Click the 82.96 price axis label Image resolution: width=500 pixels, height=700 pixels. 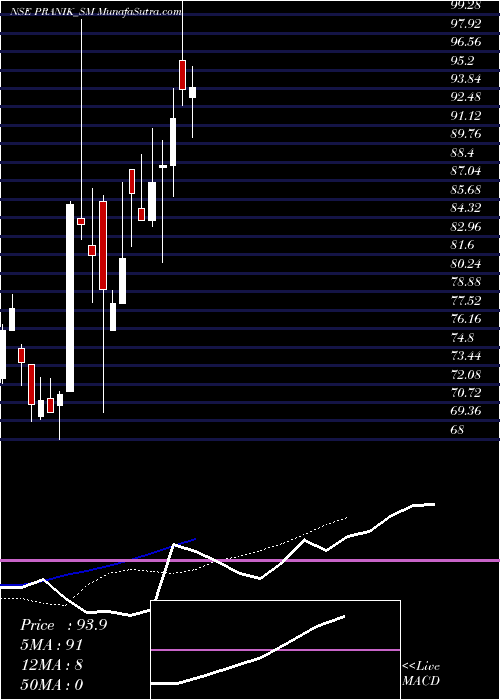(x=466, y=227)
